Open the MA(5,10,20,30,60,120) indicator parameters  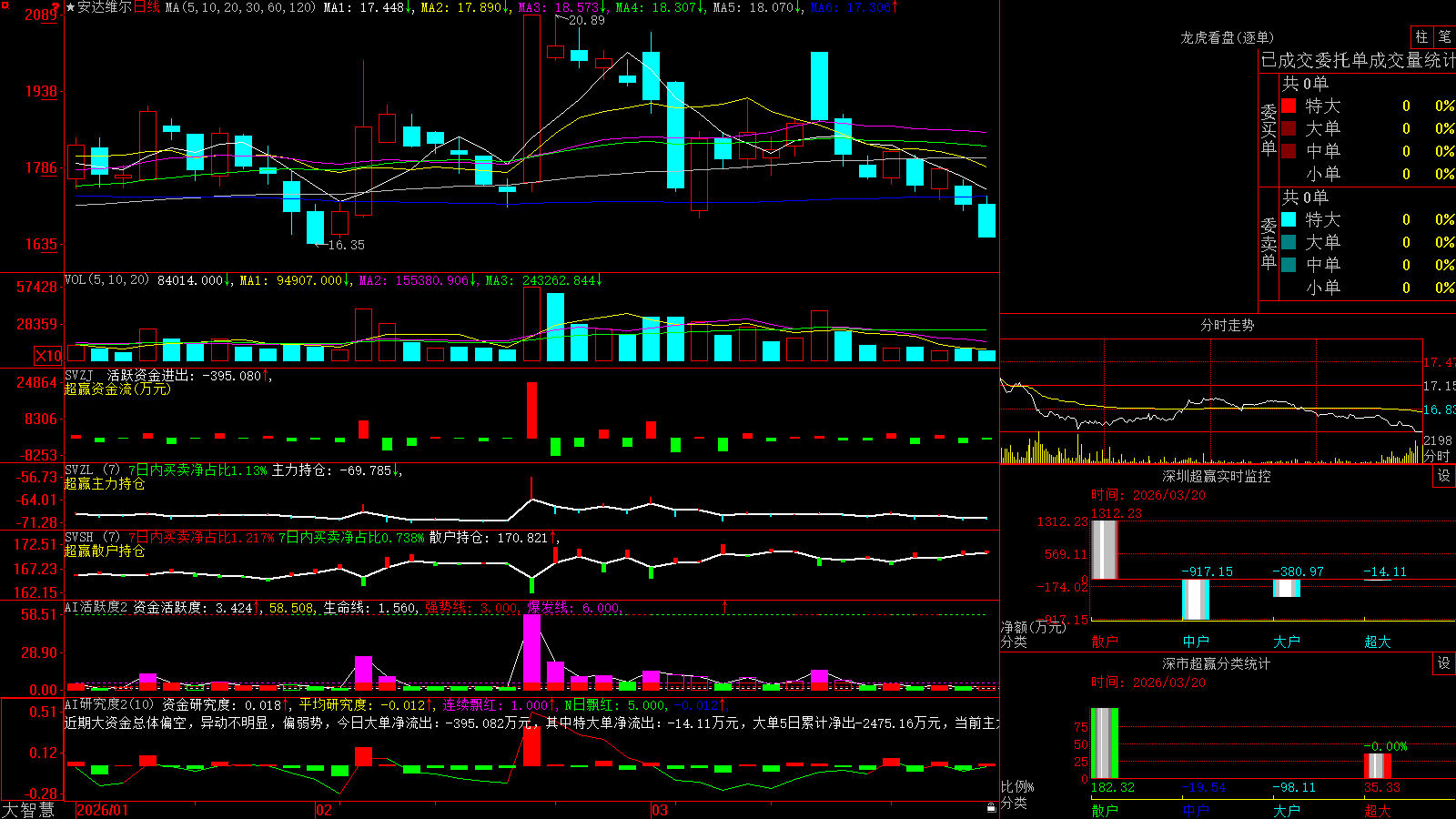[240, 7]
